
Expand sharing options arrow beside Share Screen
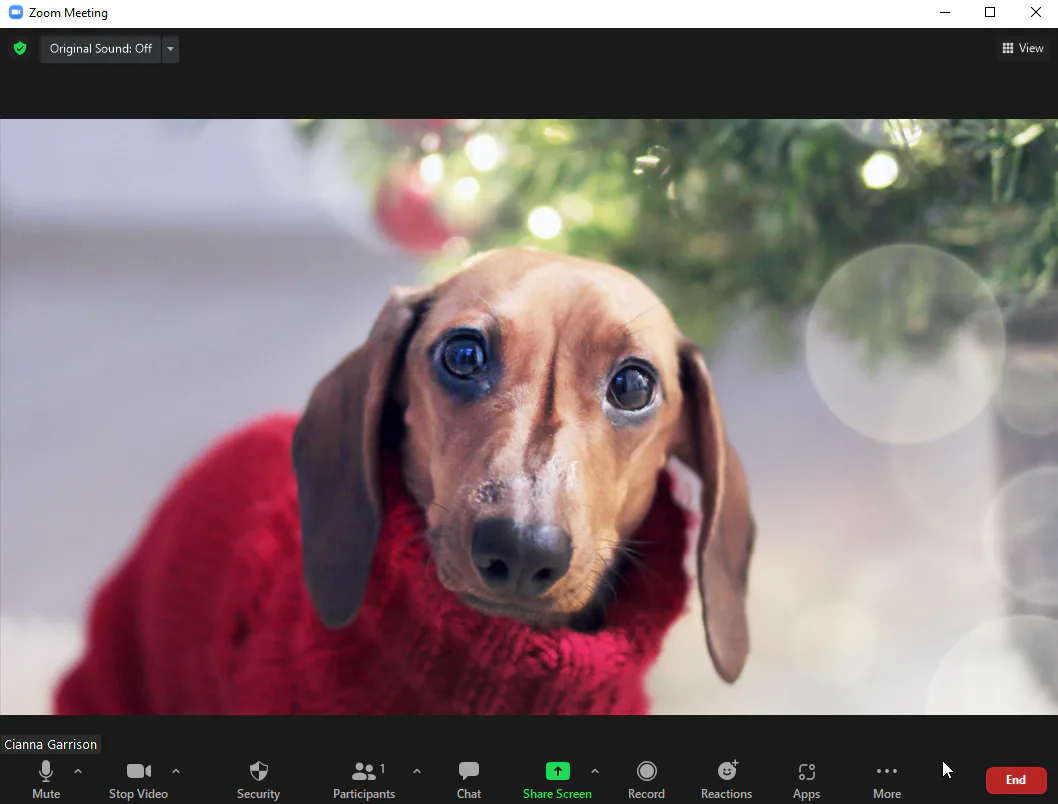click(594, 771)
